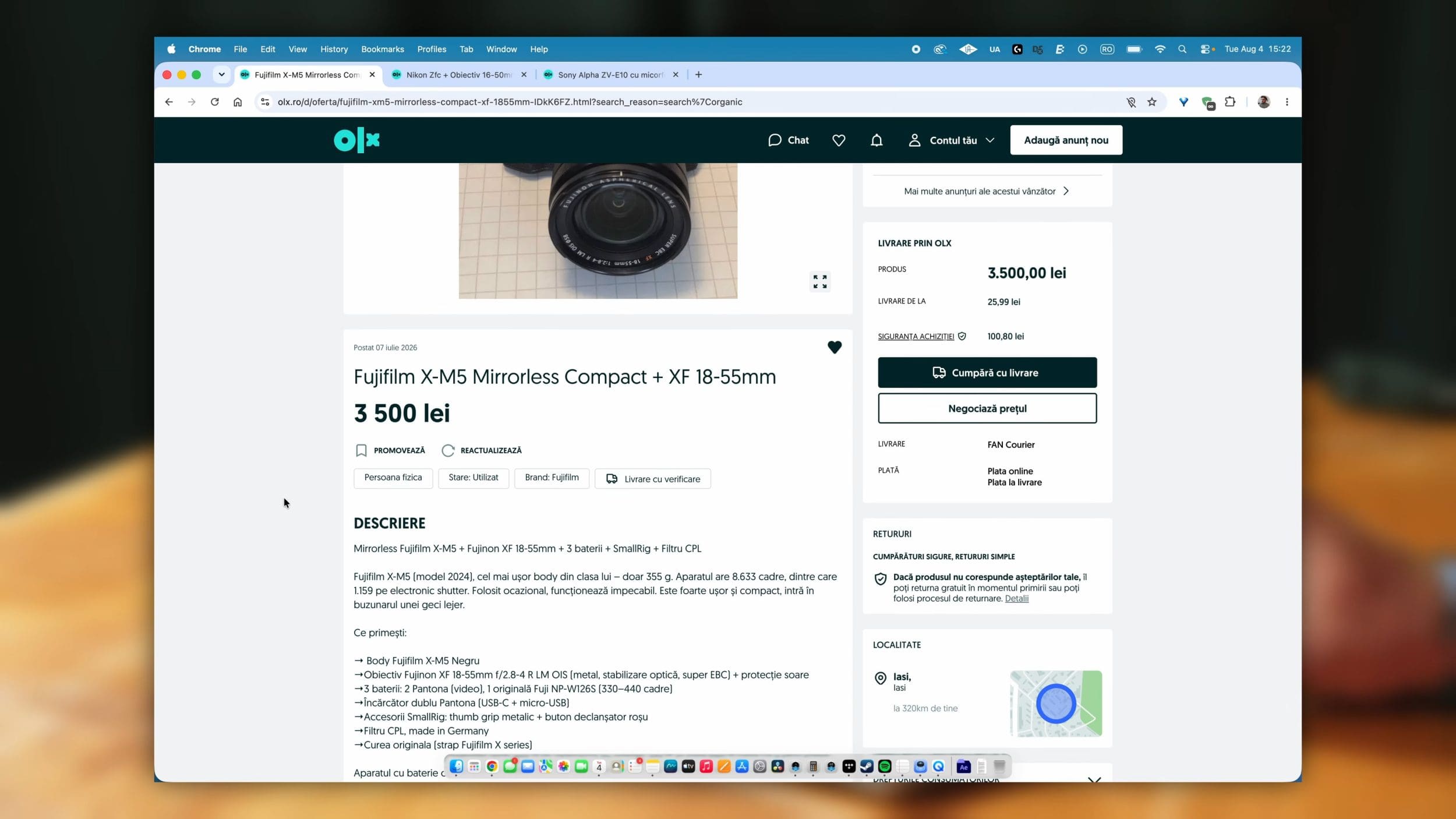Screen dimensions: 1456x819
Task: Open Chat messages on OLX
Action: (x=788, y=140)
